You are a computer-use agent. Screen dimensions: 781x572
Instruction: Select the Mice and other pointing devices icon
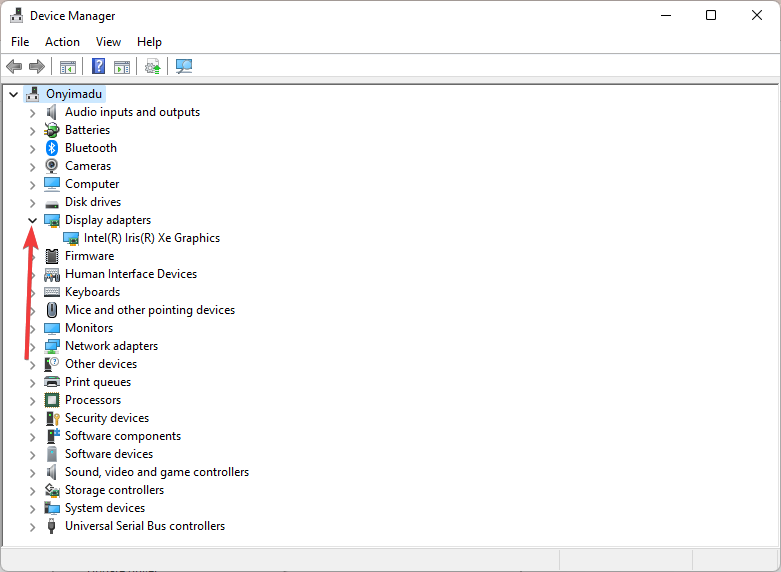point(52,310)
